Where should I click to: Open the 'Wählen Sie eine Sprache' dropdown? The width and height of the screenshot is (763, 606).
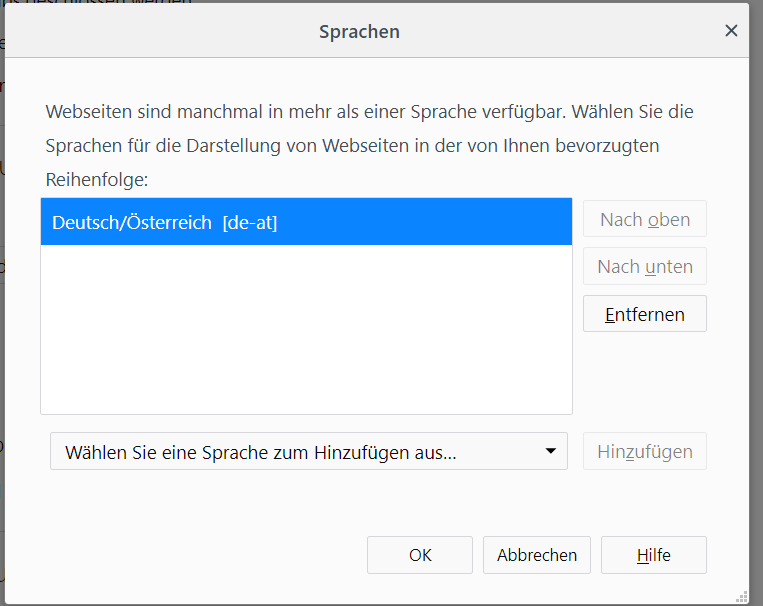[x=300, y=452]
